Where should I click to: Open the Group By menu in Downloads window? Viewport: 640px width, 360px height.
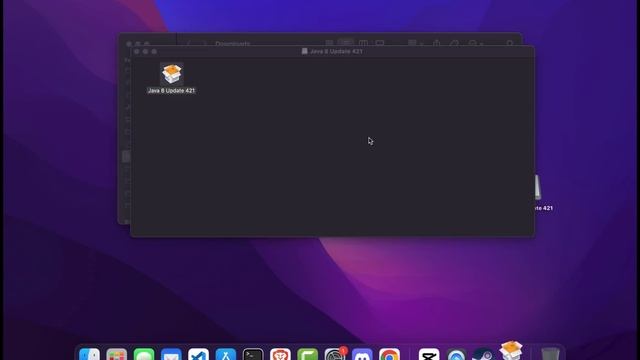pos(415,43)
